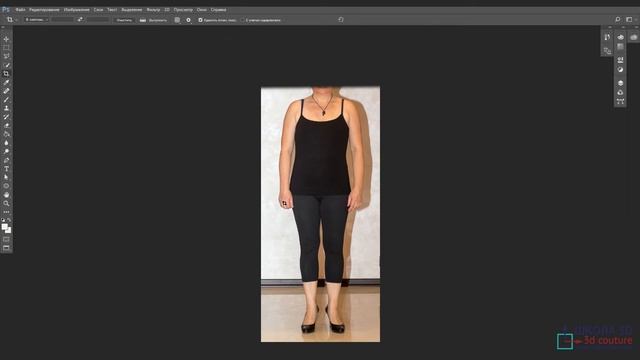Reset default foreground and background colors
Viewport: 640px width, 360px height.
(x=3, y=220)
